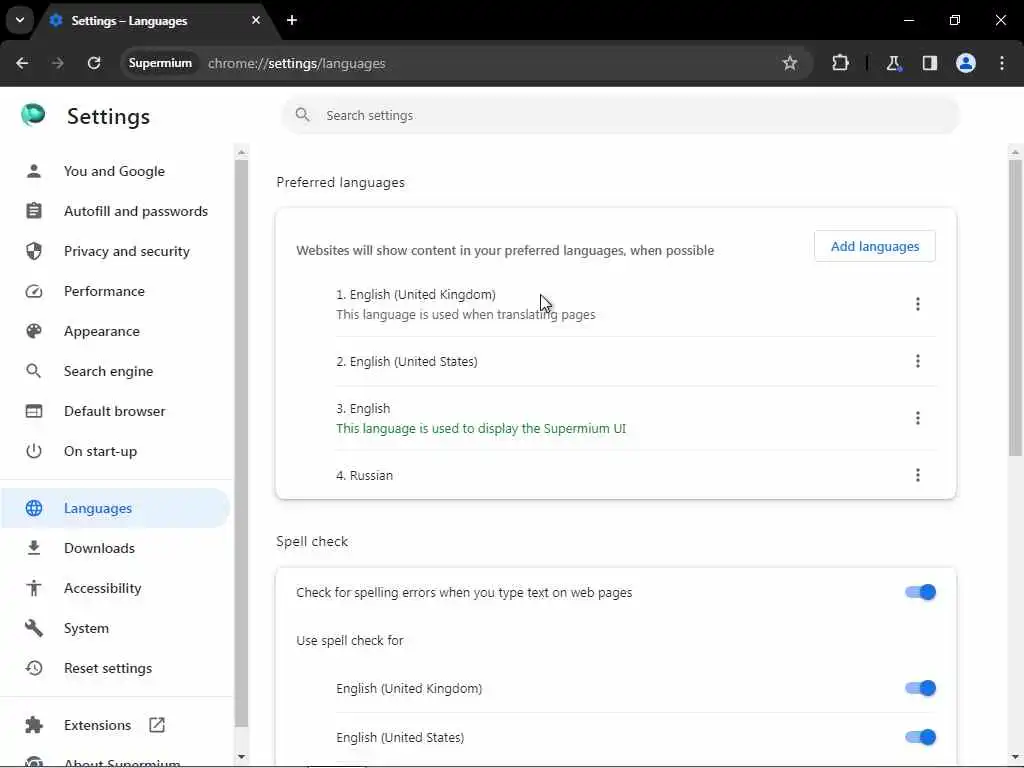Image resolution: width=1024 pixels, height=768 pixels.
Task: Click the back navigation arrow
Action: [22, 63]
